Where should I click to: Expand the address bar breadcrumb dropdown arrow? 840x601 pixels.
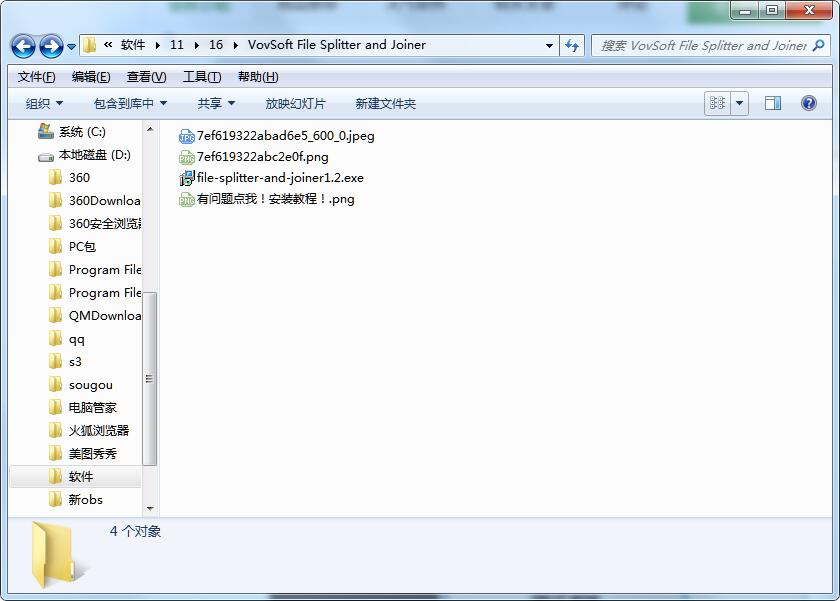point(549,45)
